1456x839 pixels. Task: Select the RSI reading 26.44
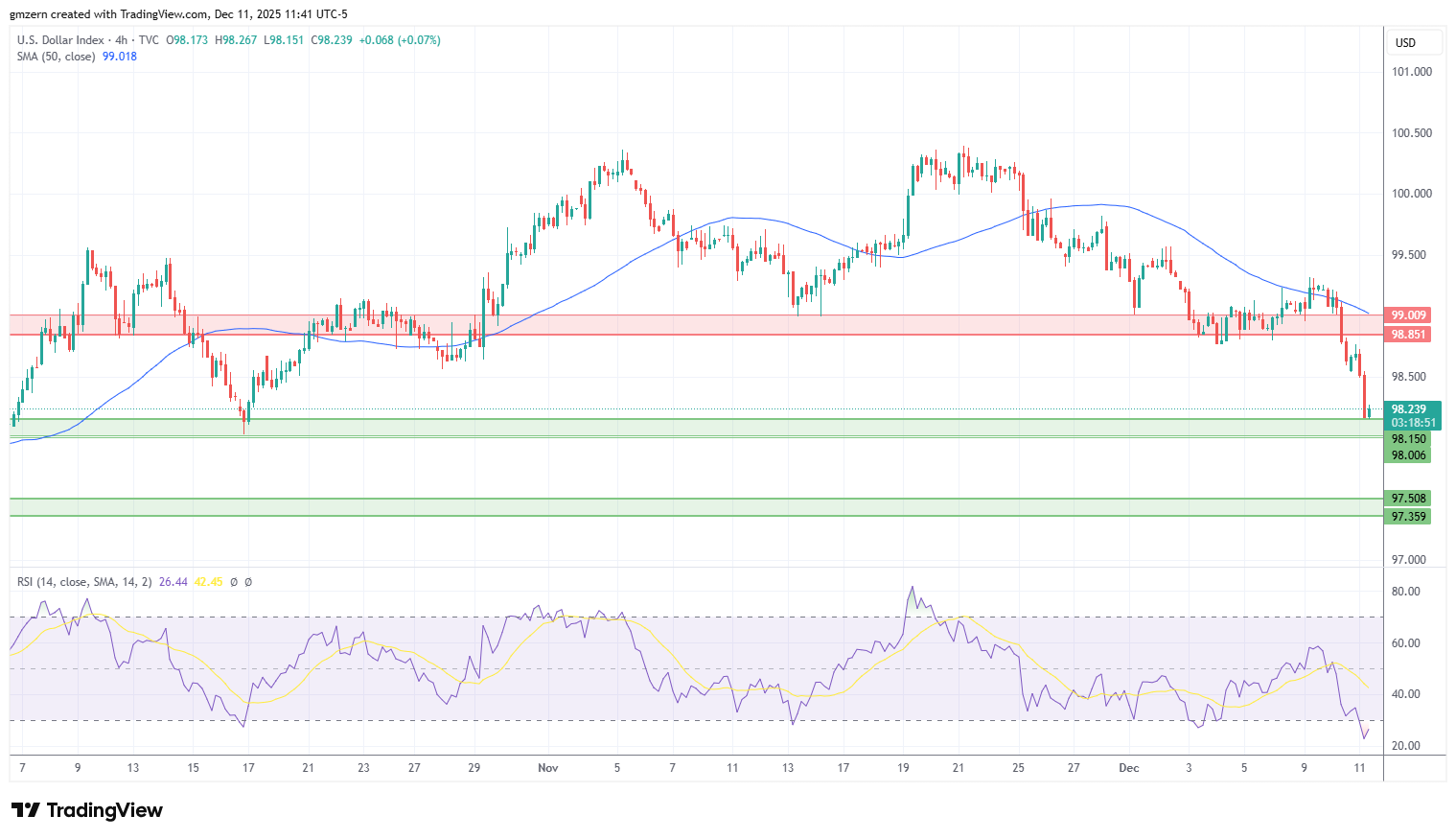tap(173, 582)
